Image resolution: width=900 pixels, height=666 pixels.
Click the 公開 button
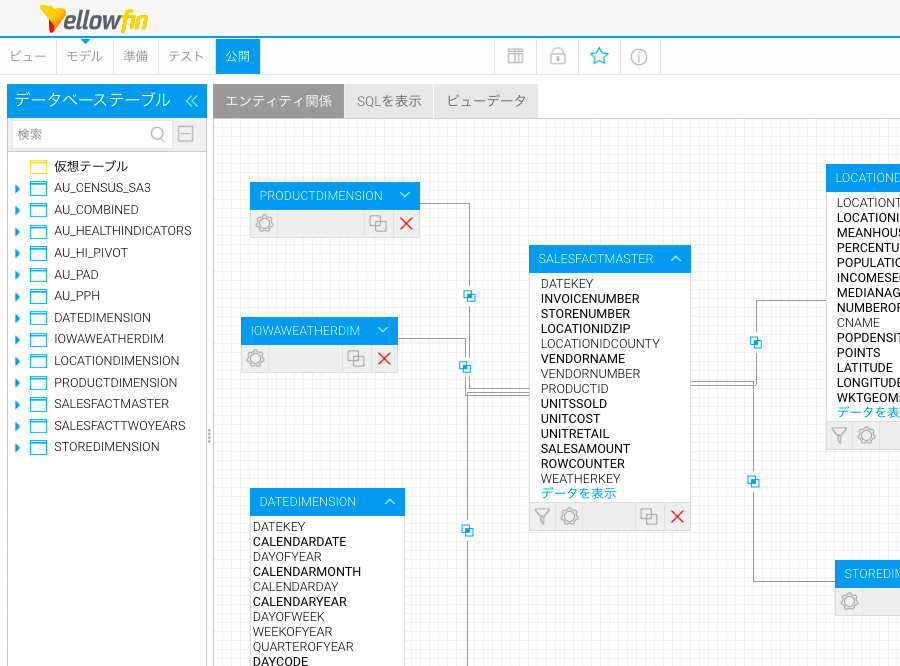point(238,56)
